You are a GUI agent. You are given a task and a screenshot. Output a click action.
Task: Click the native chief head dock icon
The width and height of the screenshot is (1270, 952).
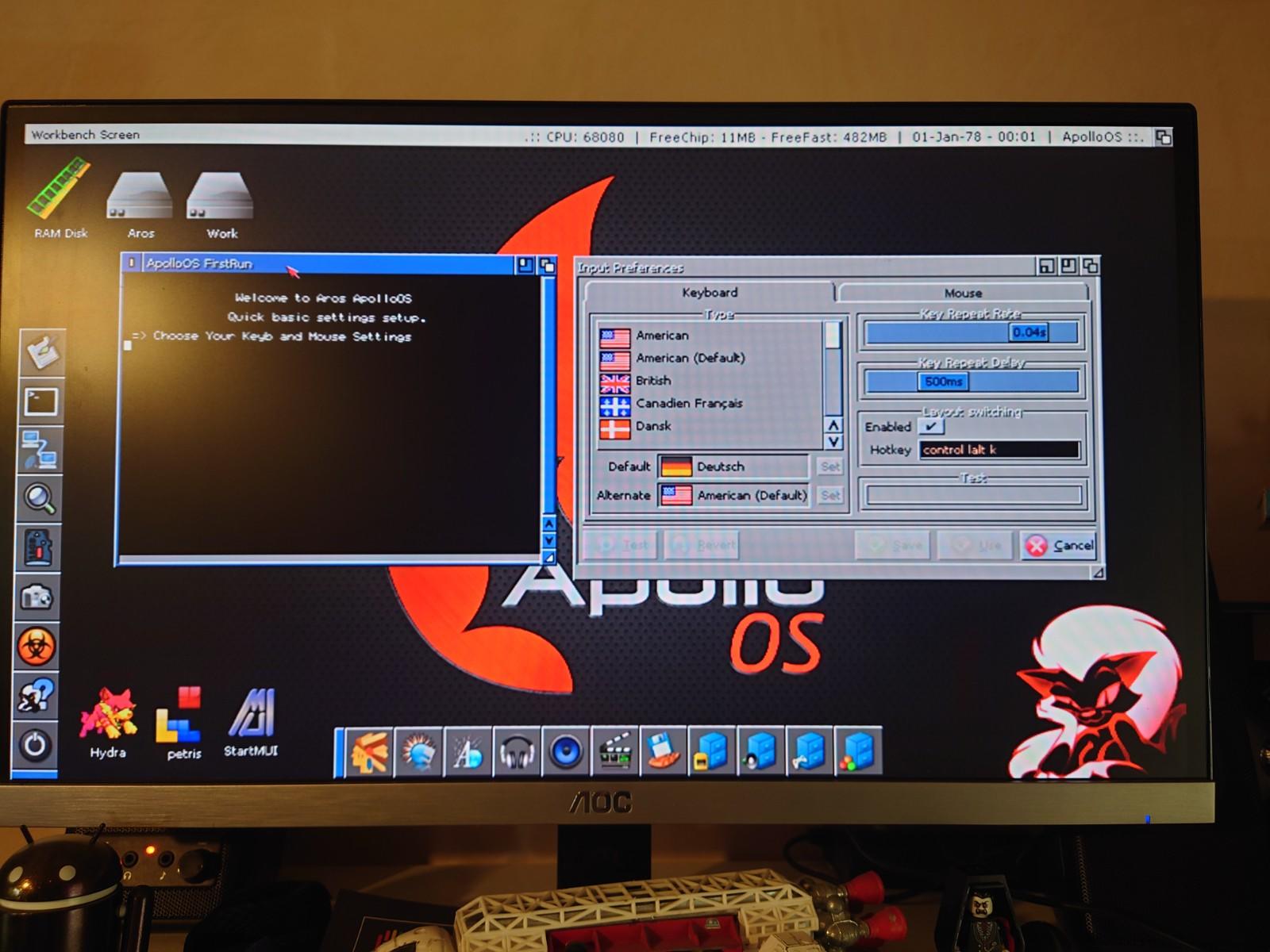(369, 751)
